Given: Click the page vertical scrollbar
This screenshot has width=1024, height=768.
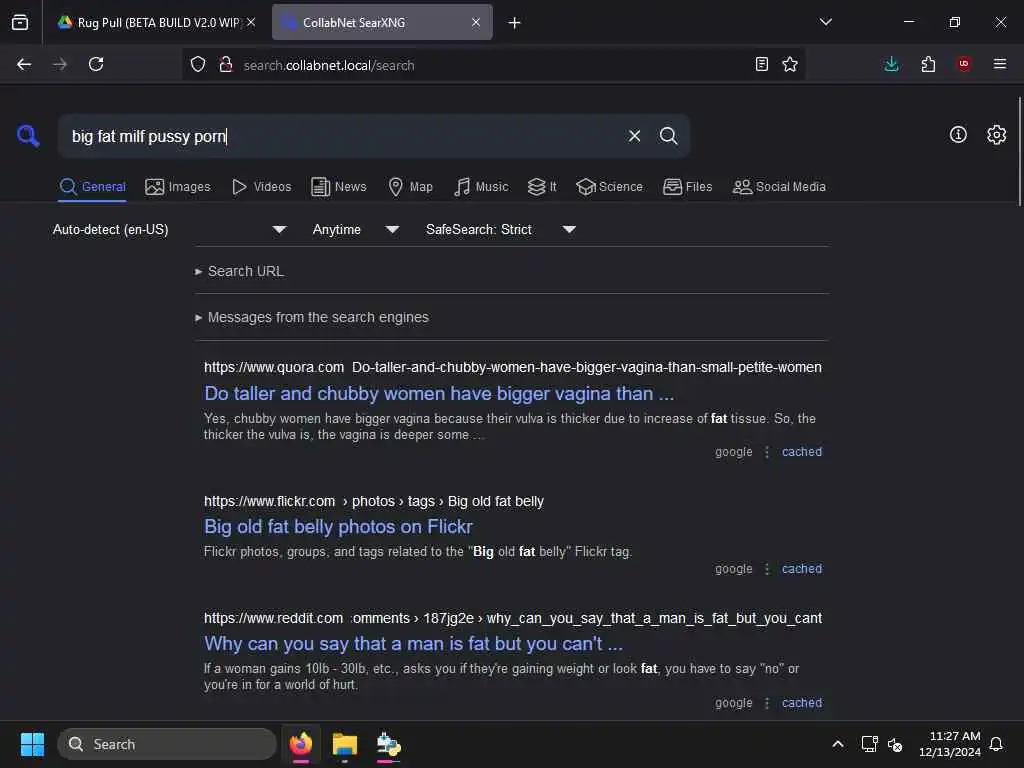Looking at the screenshot, I should tap(1019, 152).
